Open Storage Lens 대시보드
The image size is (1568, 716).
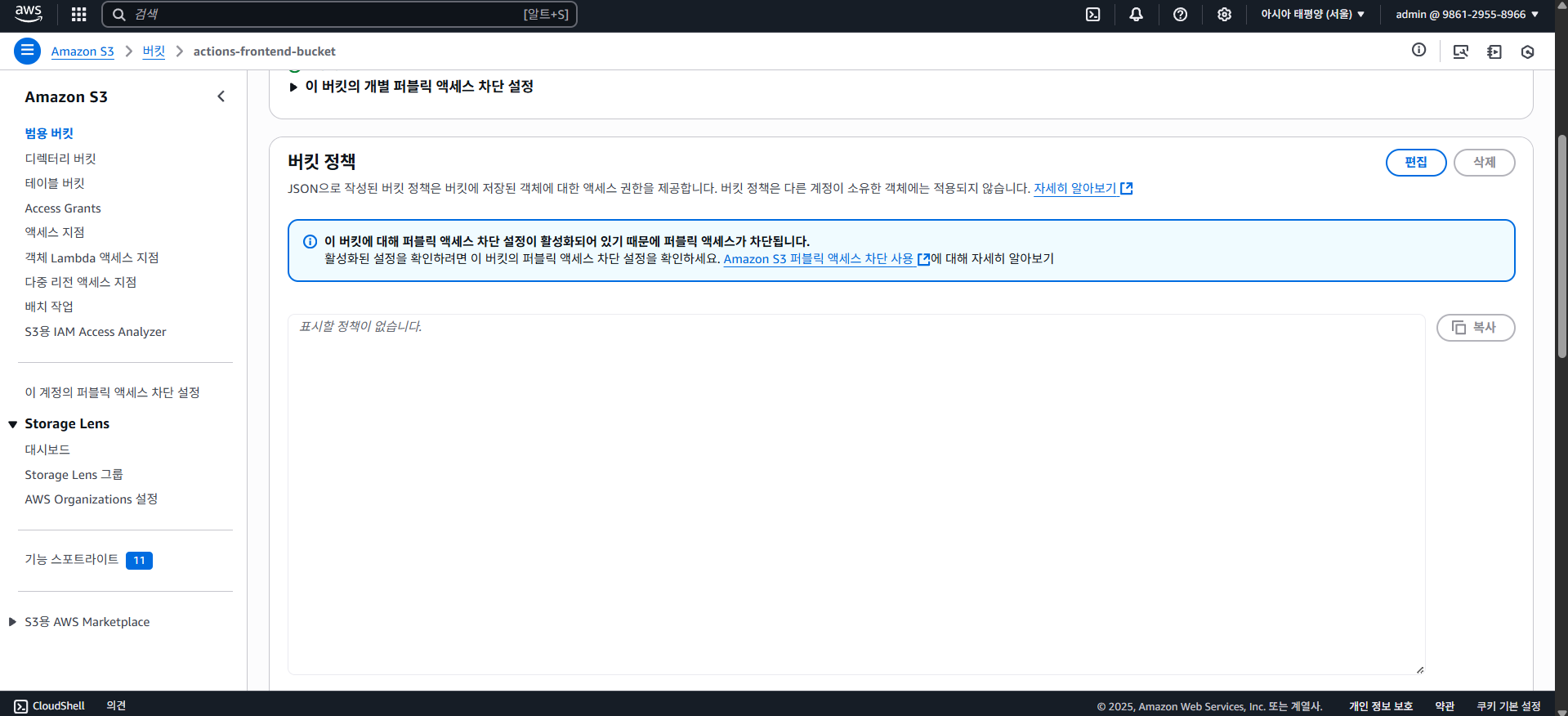(47, 450)
